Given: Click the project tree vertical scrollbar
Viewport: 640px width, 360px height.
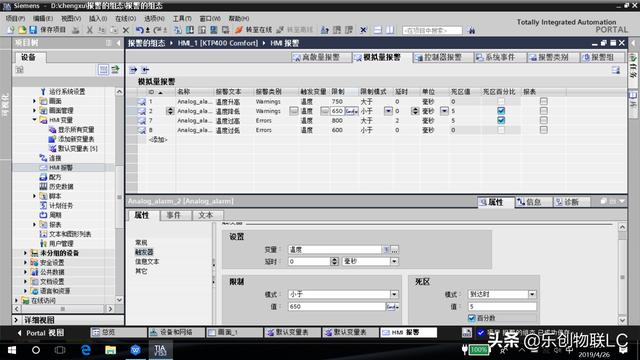Looking at the screenshot, I should pos(119,196).
